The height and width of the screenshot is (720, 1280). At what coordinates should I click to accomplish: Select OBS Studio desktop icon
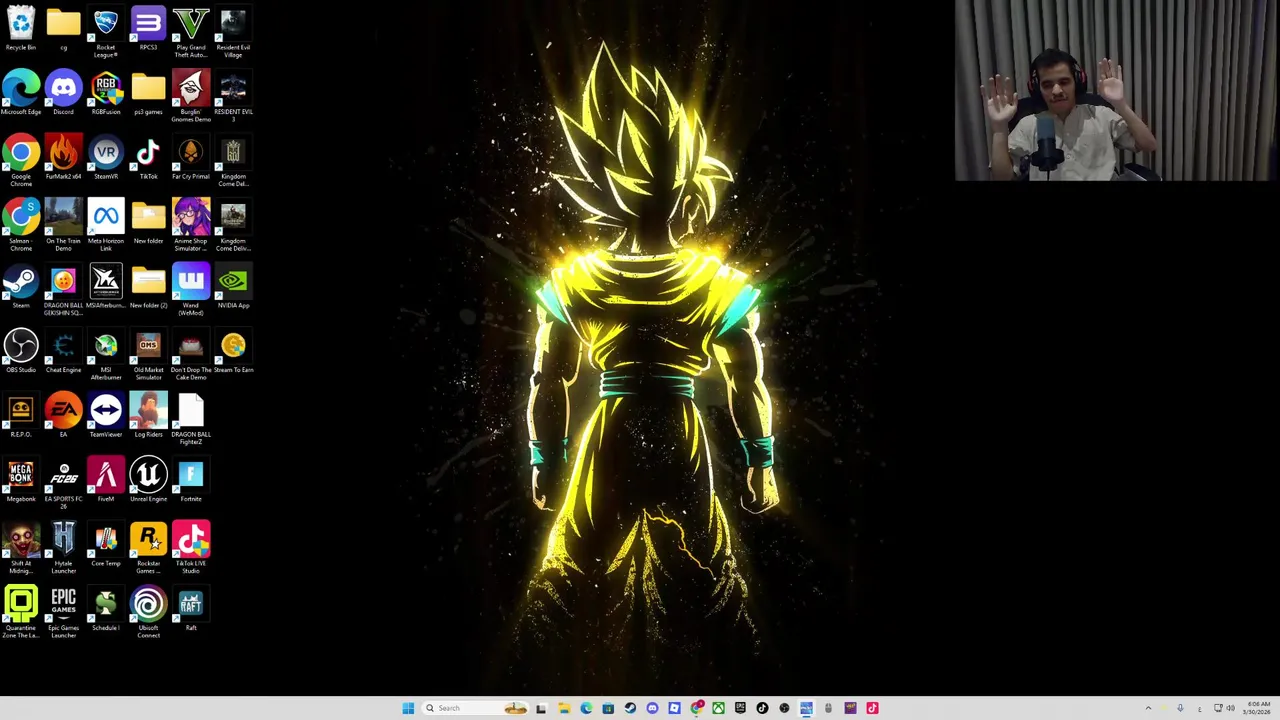(21, 352)
